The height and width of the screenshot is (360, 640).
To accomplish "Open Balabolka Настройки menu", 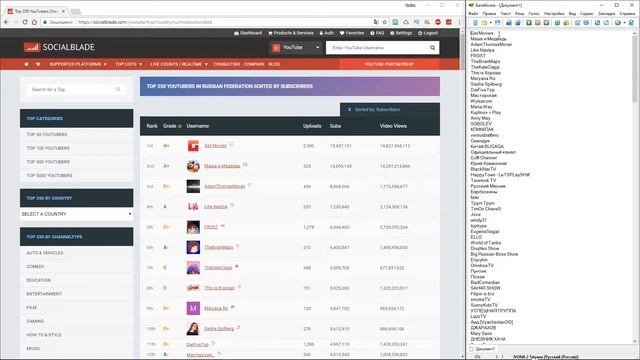I will [554, 13].
